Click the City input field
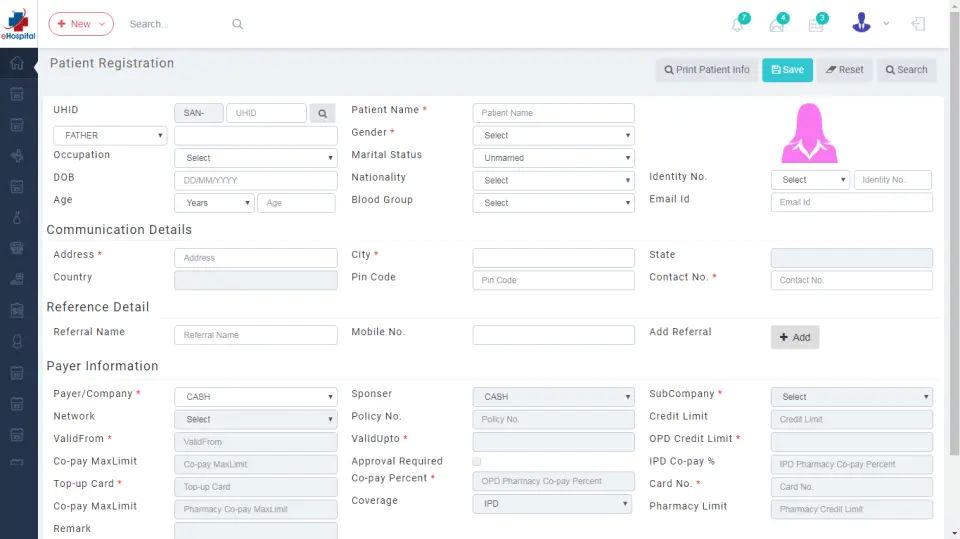The height and width of the screenshot is (539, 960). point(553,258)
